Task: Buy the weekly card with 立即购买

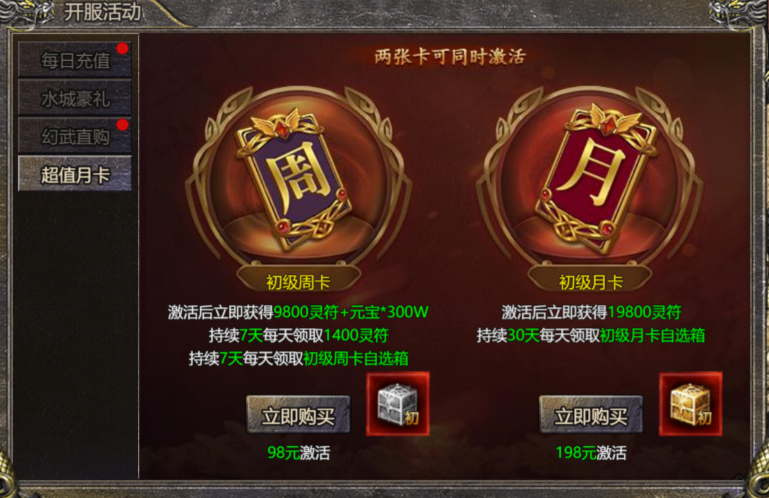Action: (x=298, y=415)
